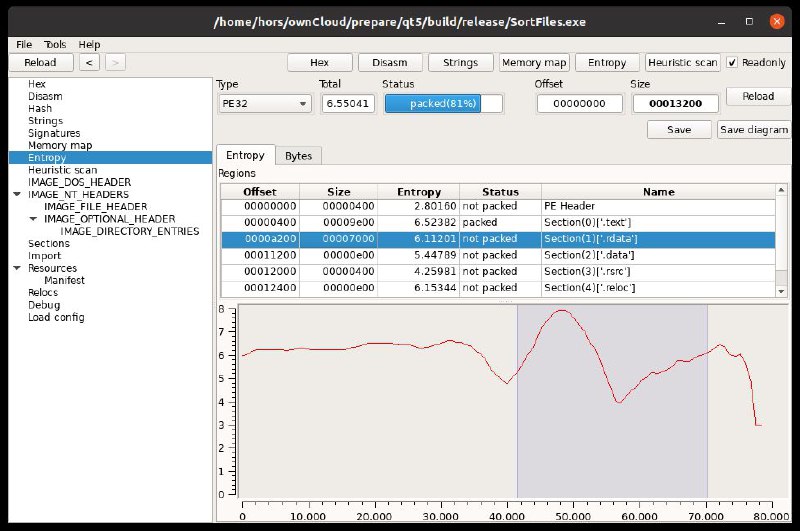Click the Strings toolbar button
The height and width of the screenshot is (531, 800).
(461, 63)
